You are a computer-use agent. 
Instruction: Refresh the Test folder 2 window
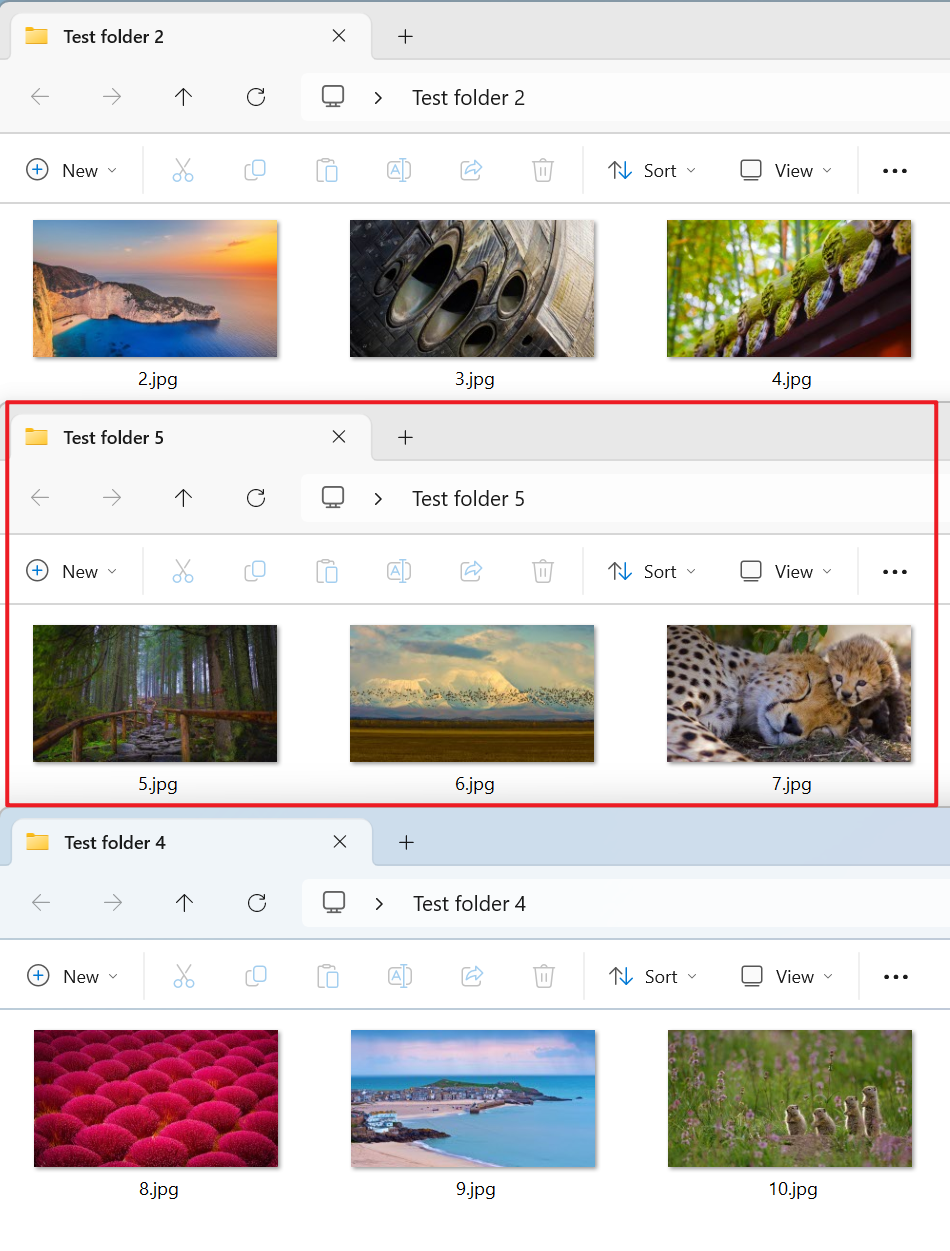[x=256, y=97]
